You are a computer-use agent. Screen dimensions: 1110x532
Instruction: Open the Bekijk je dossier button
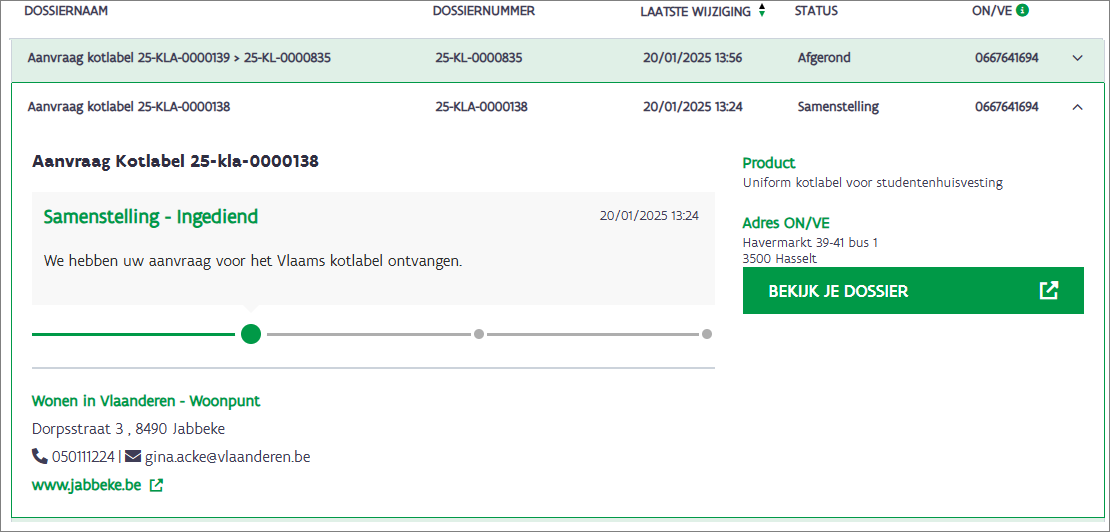(913, 291)
